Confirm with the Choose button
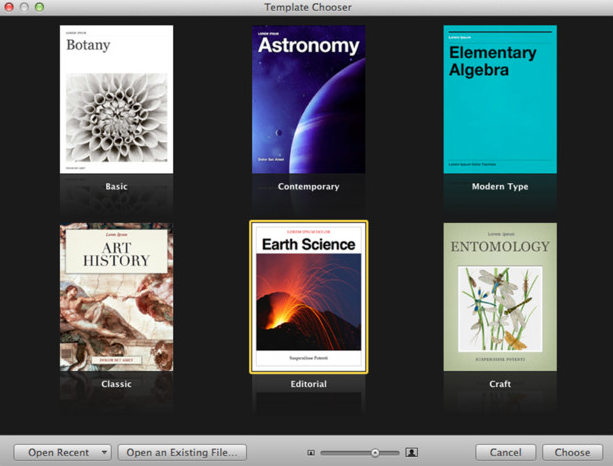The image size is (613, 466). pos(572,453)
